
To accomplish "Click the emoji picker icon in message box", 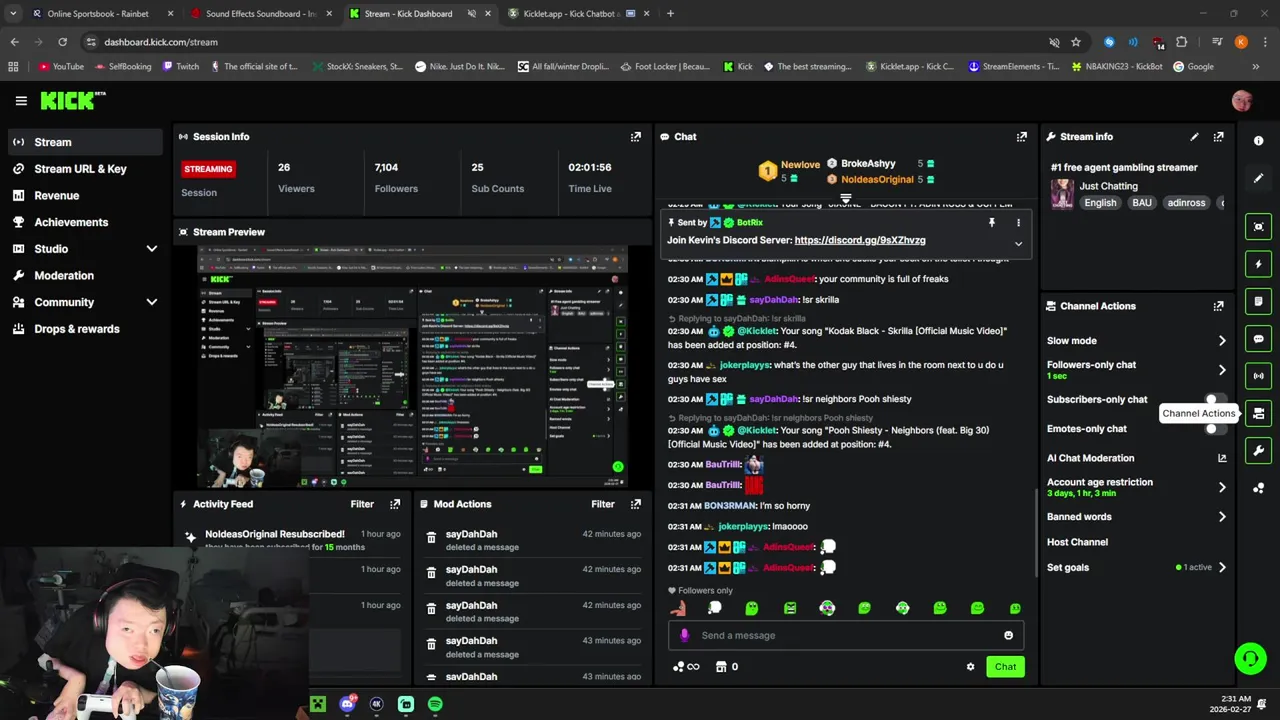I will tap(1008, 635).
